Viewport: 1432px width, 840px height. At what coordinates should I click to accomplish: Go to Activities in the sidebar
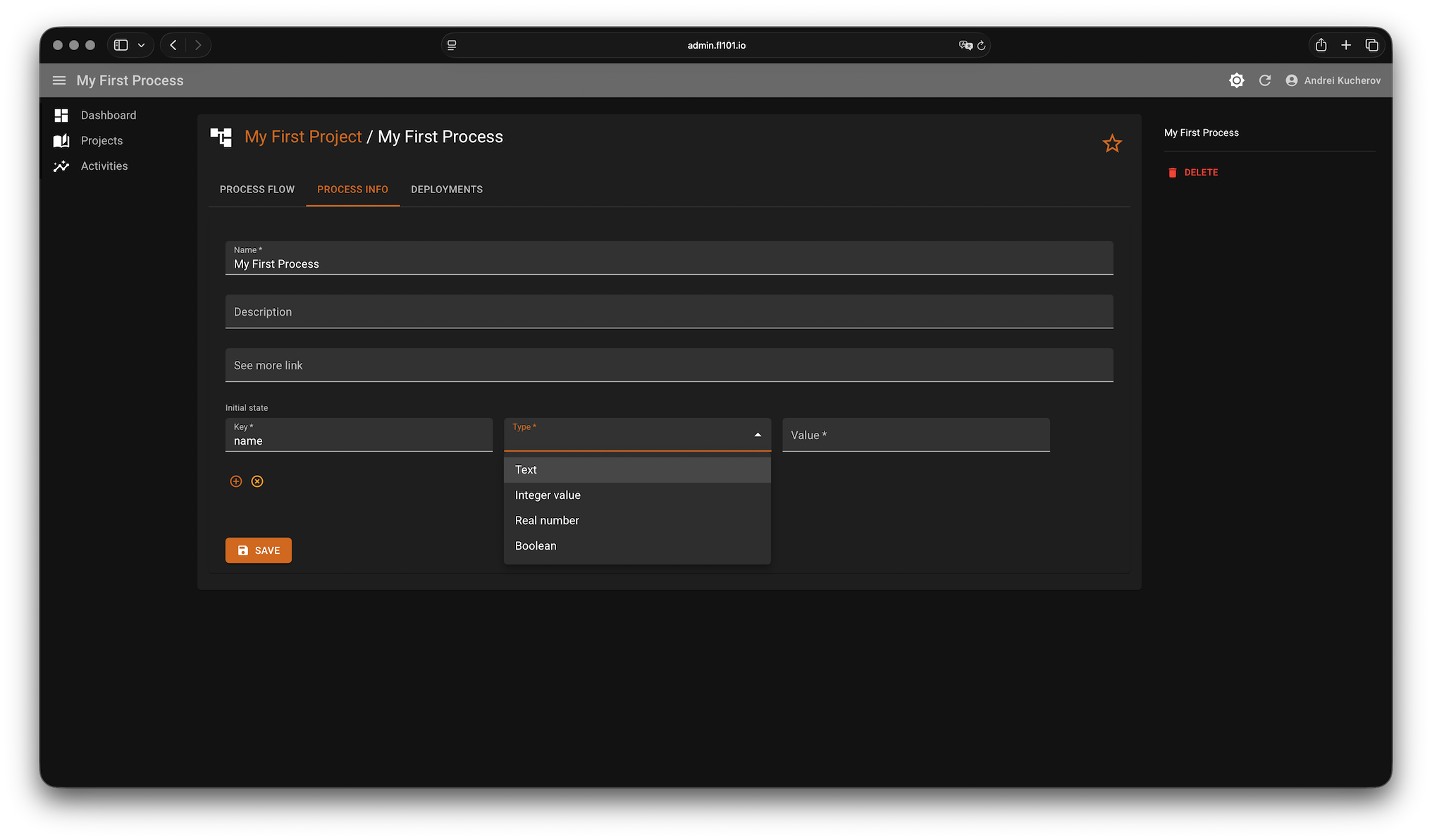(104, 166)
